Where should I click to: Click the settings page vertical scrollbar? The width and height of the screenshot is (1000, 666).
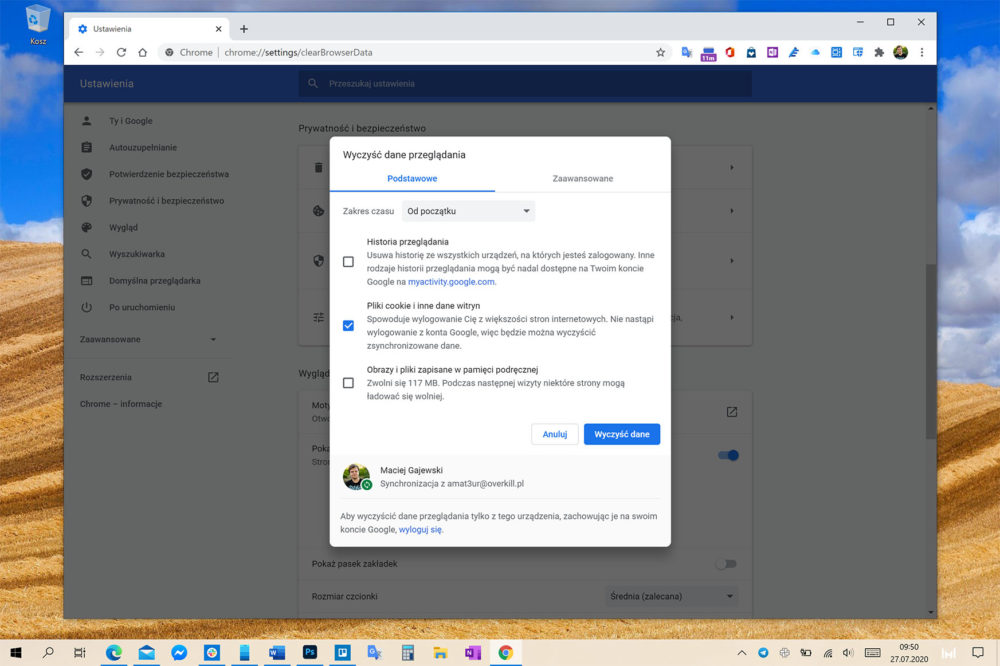point(931,351)
